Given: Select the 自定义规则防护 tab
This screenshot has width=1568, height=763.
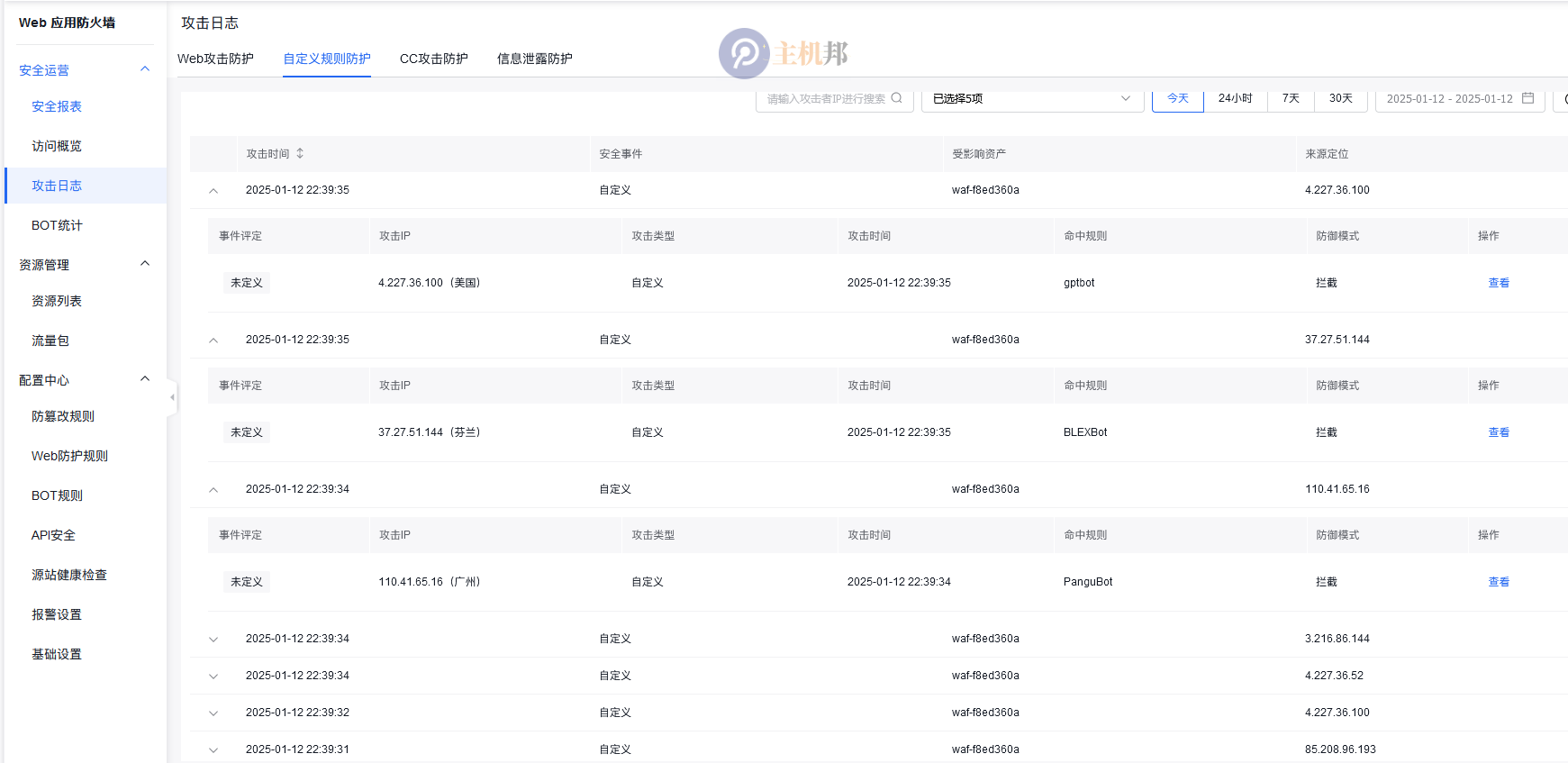Looking at the screenshot, I should click(327, 59).
